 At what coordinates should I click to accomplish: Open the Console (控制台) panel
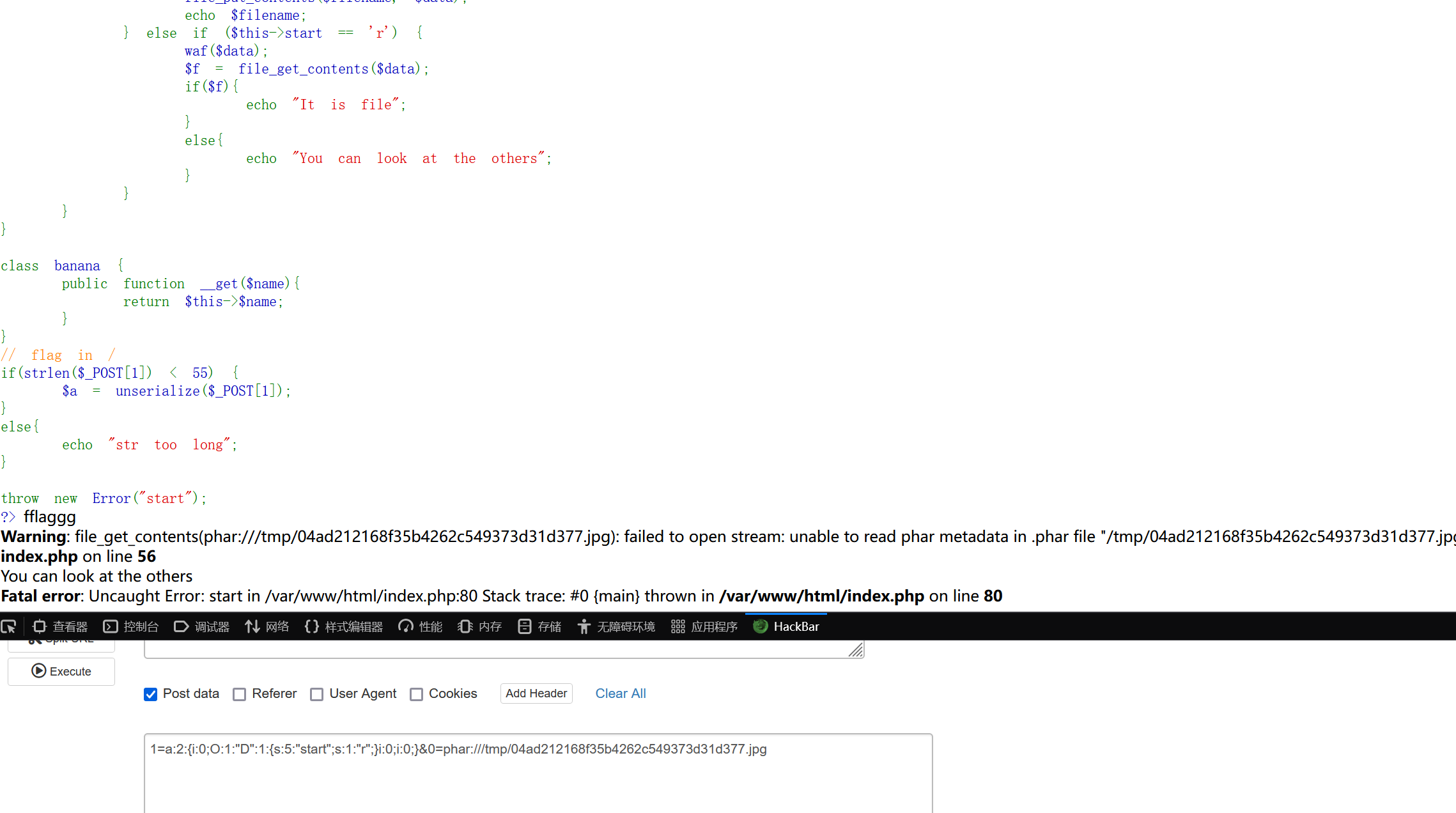pyautogui.click(x=131, y=627)
